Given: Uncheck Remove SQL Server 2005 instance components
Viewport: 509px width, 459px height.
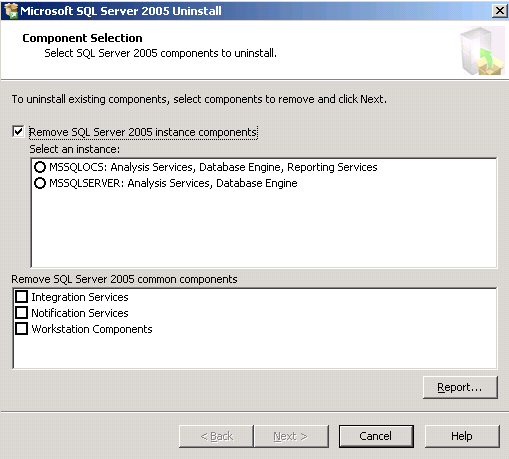Looking at the screenshot, I should click(18, 131).
